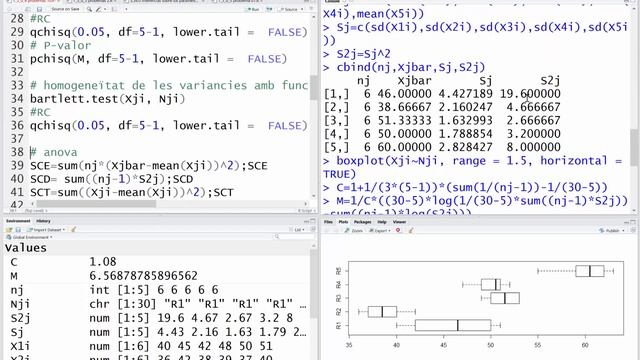Refresh the current plot icon
Screen dimensions: 640x360
click(x=633, y=231)
